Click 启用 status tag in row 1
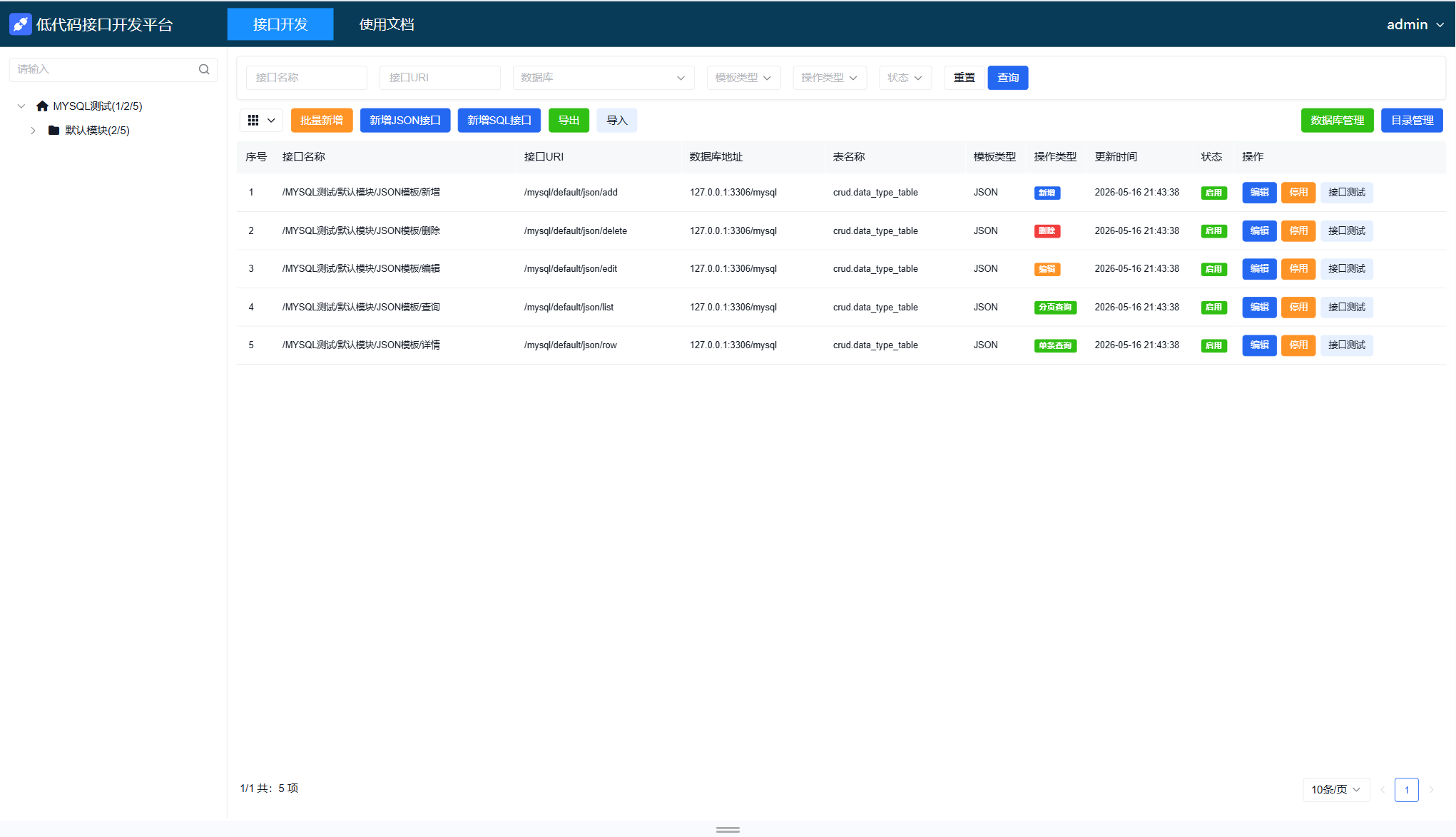This screenshot has width=1456, height=837. tap(1213, 193)
